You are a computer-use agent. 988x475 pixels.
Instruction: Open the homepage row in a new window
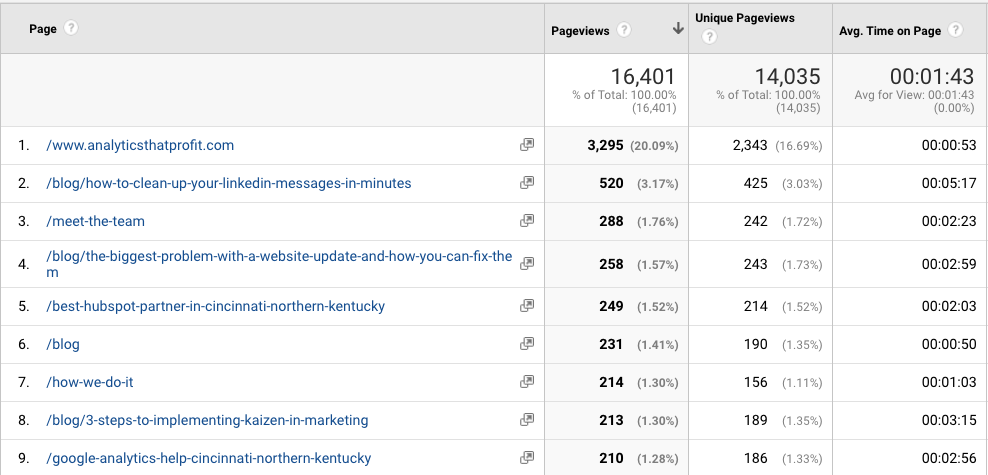[x=527, y=145]
